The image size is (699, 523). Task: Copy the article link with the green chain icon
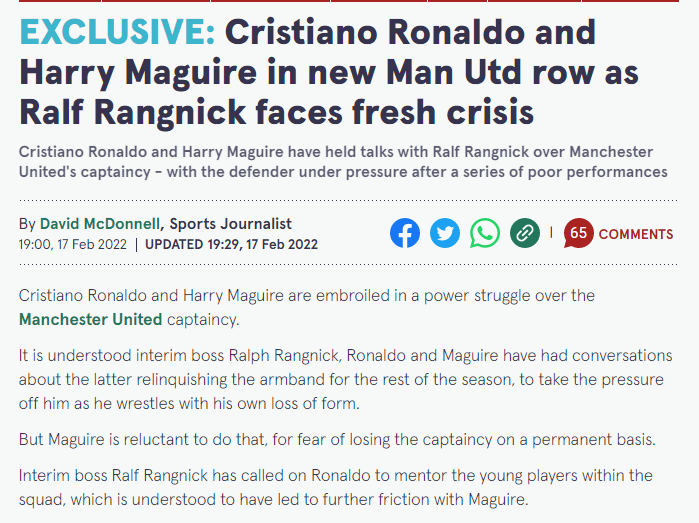[525, 233]
